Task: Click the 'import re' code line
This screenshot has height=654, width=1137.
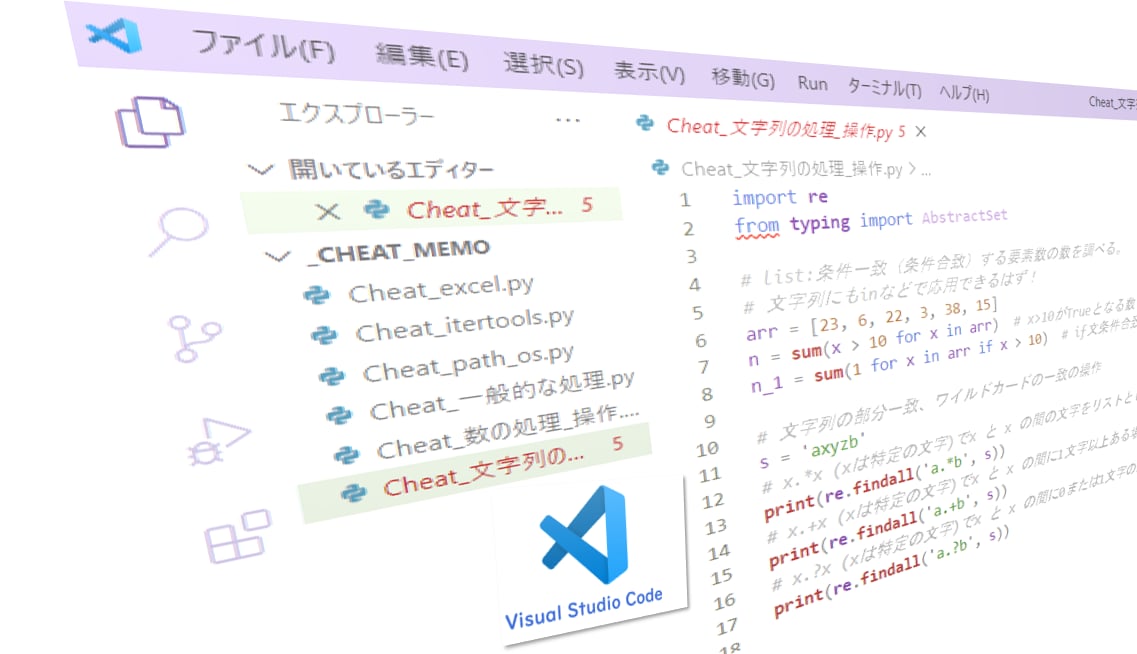Action: click(x=780, y=196)
